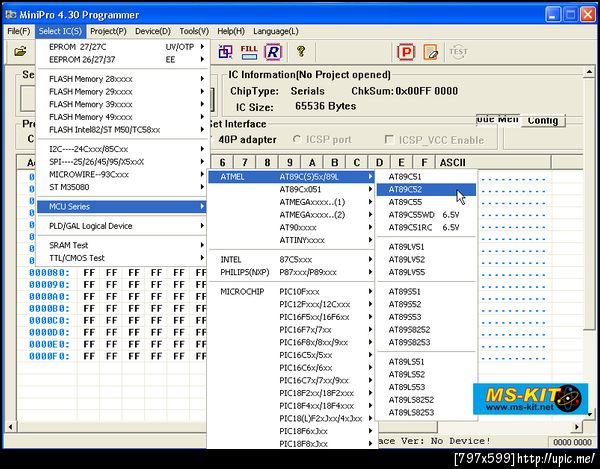Expand PLD/GAL Logical Device submenu
Screen dimensions: 600x469
click(x=122, y=226)
